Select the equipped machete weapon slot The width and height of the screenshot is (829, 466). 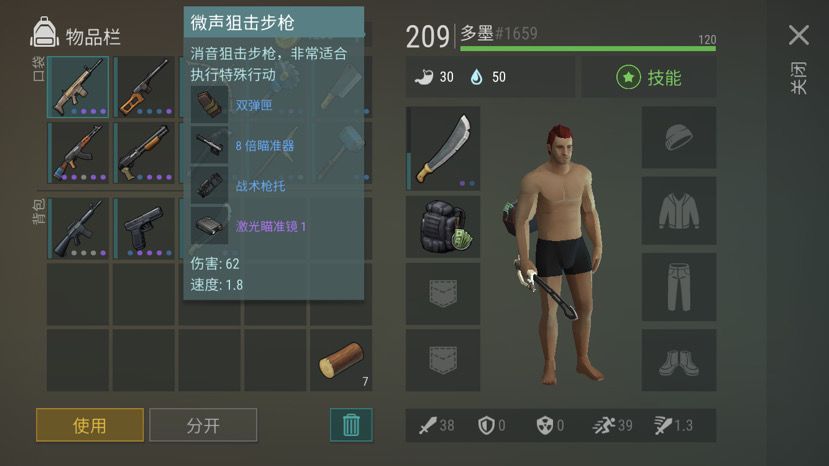tap(443, 149)
